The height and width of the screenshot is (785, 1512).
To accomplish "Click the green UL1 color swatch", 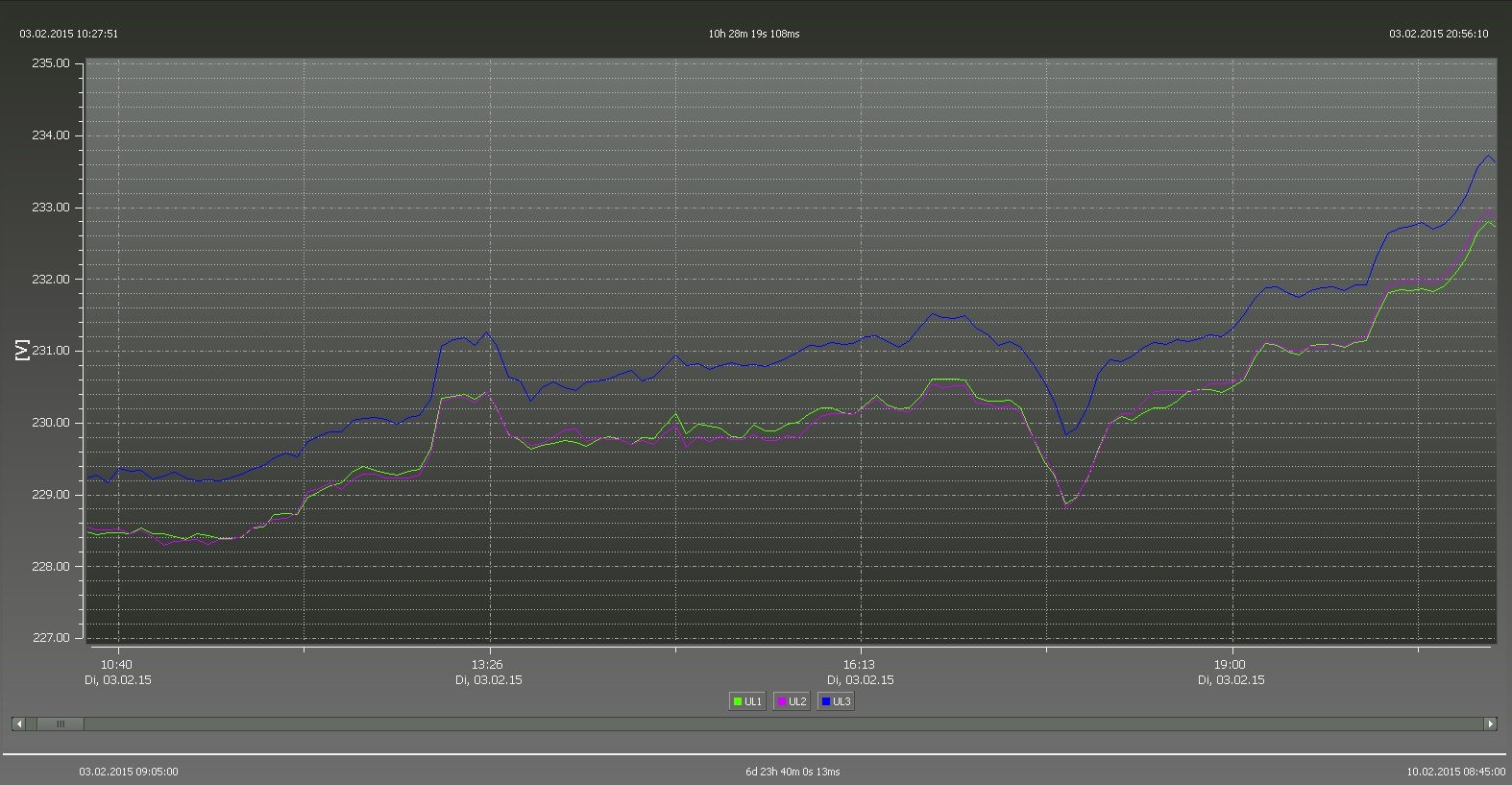I will pyautogui.click(x=738, y=701).
